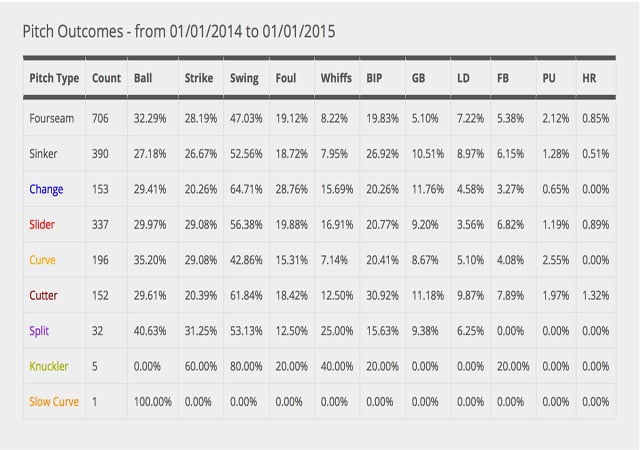Open the Slider pitch type link
640x450 pixels.
point(42,225)
